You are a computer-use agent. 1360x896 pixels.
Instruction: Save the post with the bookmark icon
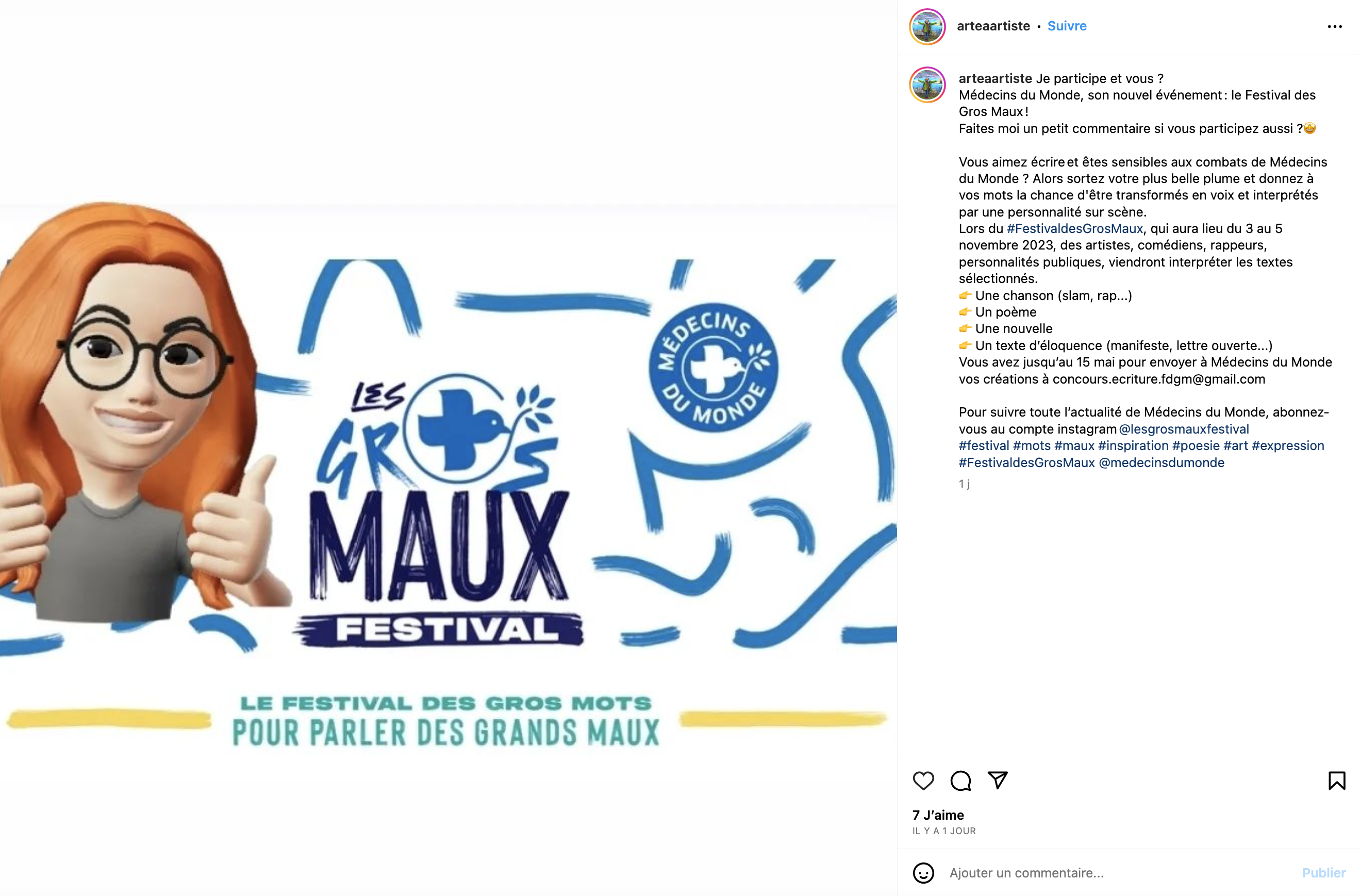click(x=1337, y=781)
